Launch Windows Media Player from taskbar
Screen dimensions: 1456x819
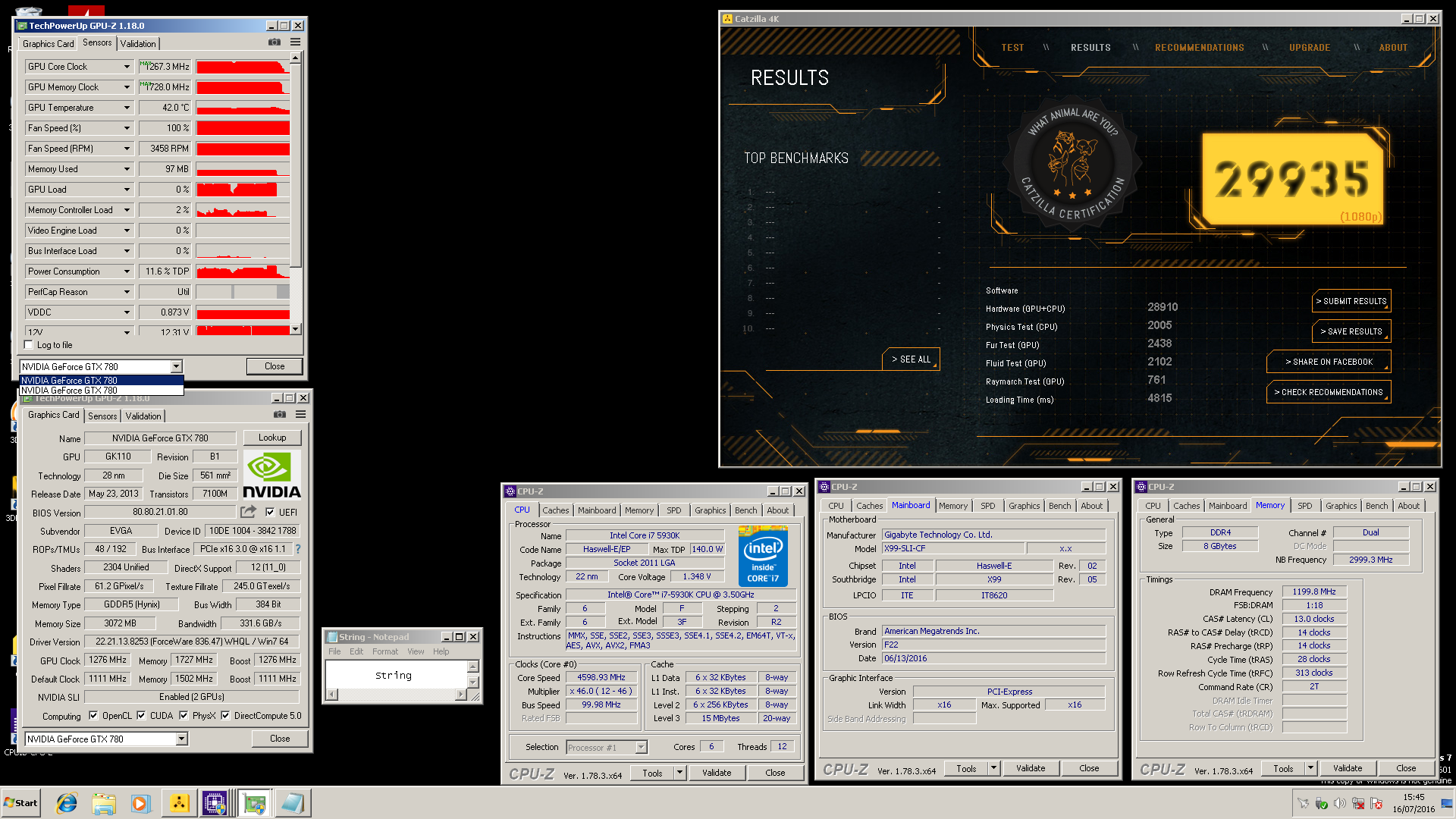(x=140, y=803)
